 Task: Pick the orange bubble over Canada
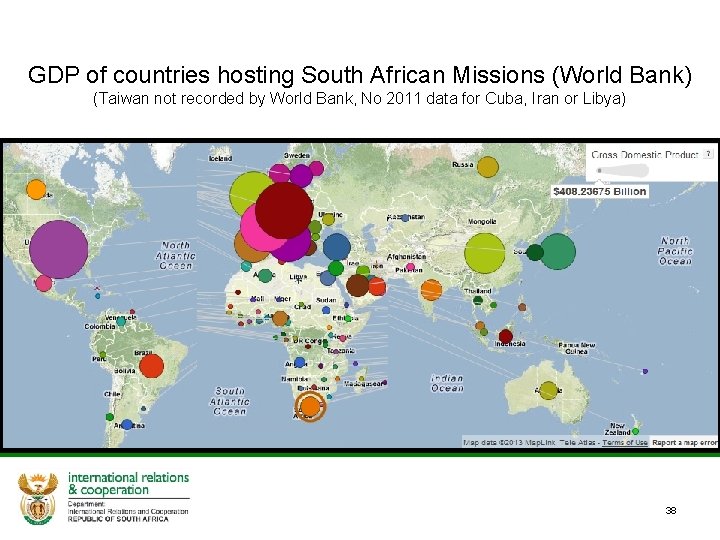click(36, 190)
